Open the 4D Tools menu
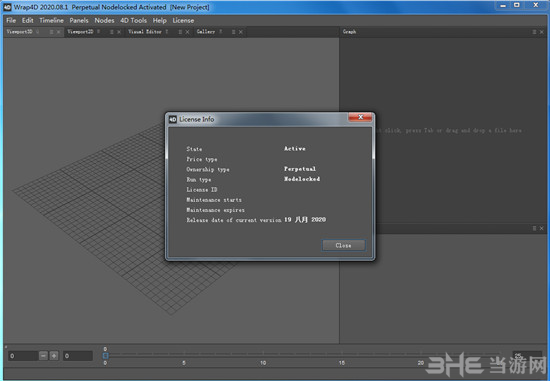 [134, 20]
